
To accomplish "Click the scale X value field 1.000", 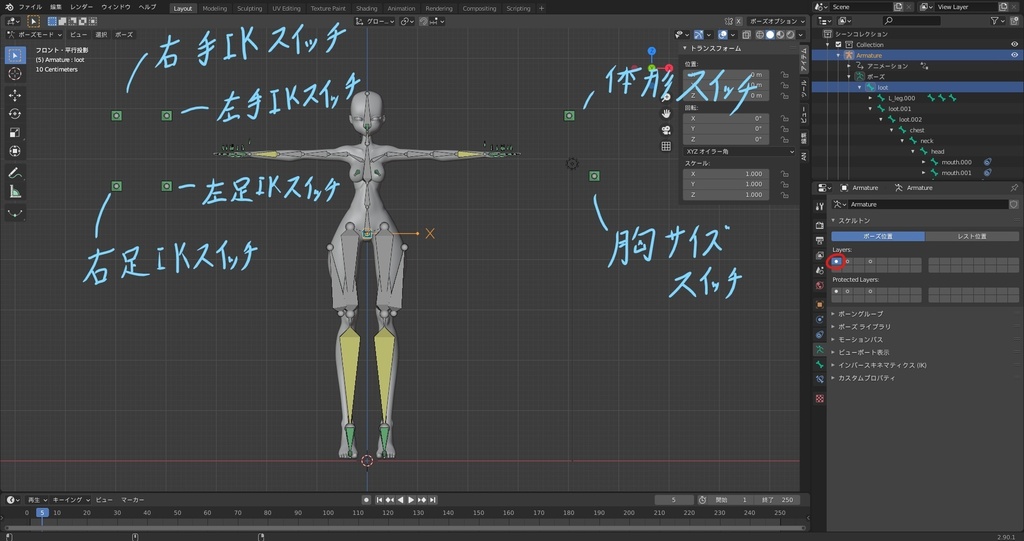I will coord(726,174).
